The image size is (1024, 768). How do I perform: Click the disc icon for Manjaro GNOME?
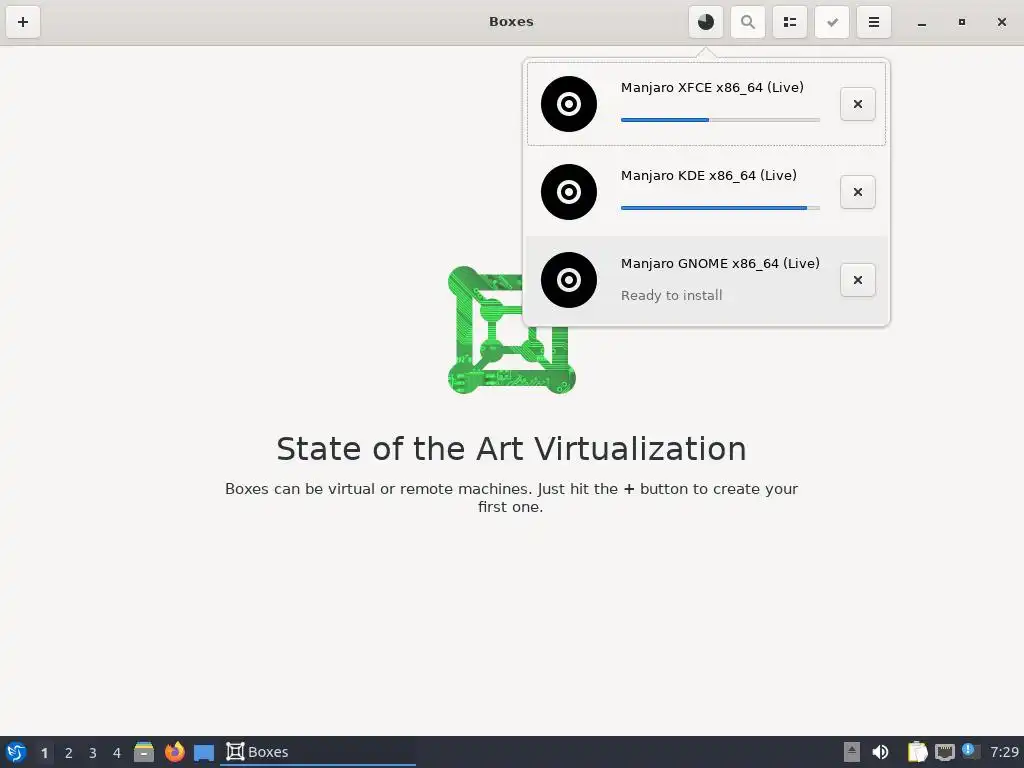point(569,280)
